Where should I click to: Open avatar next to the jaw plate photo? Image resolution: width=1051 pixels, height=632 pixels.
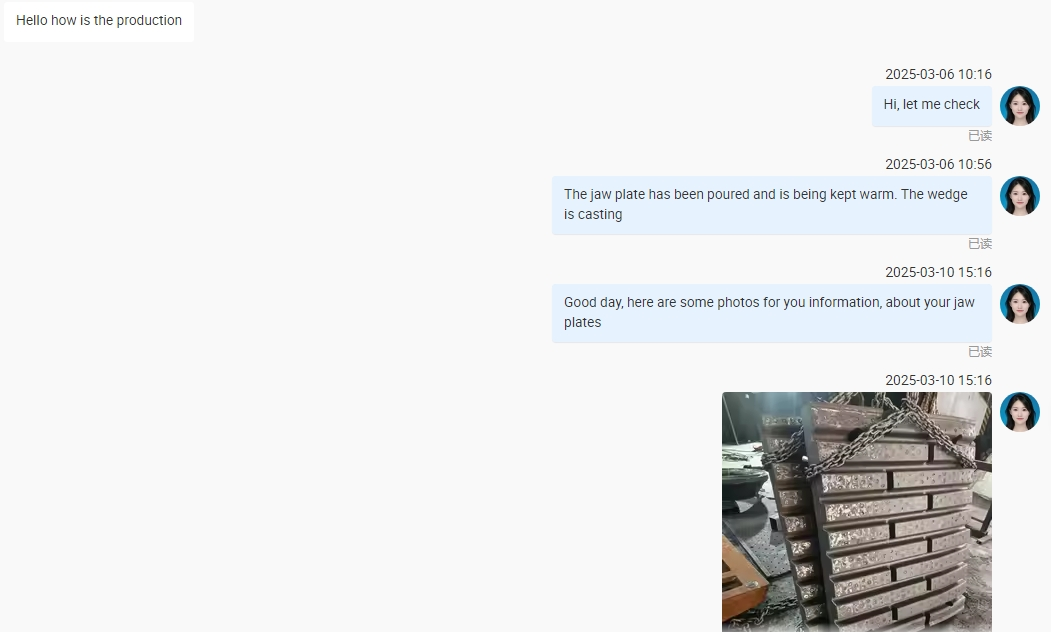pyautogui.click(x=1019, y=412)
